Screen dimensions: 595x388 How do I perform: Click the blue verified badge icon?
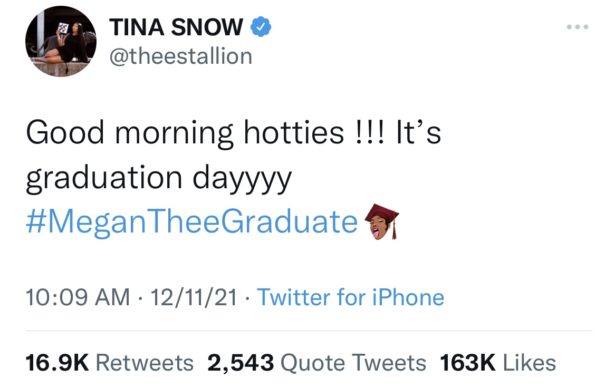click(x=260, y=27)
